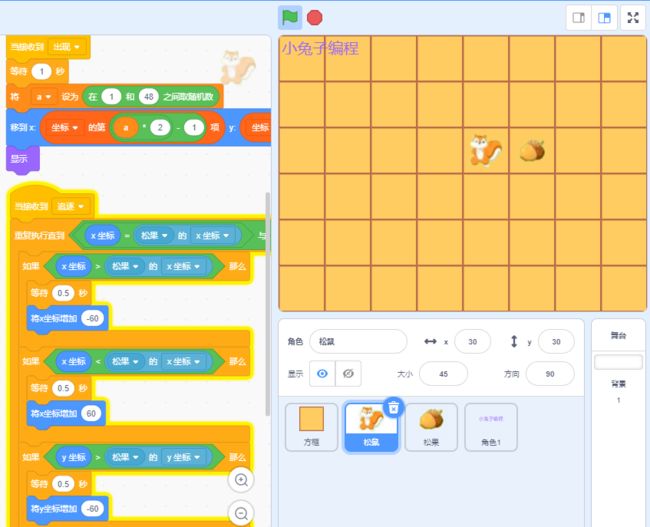Click change y by -60 value
650x527 pixels.
[93, 509]
